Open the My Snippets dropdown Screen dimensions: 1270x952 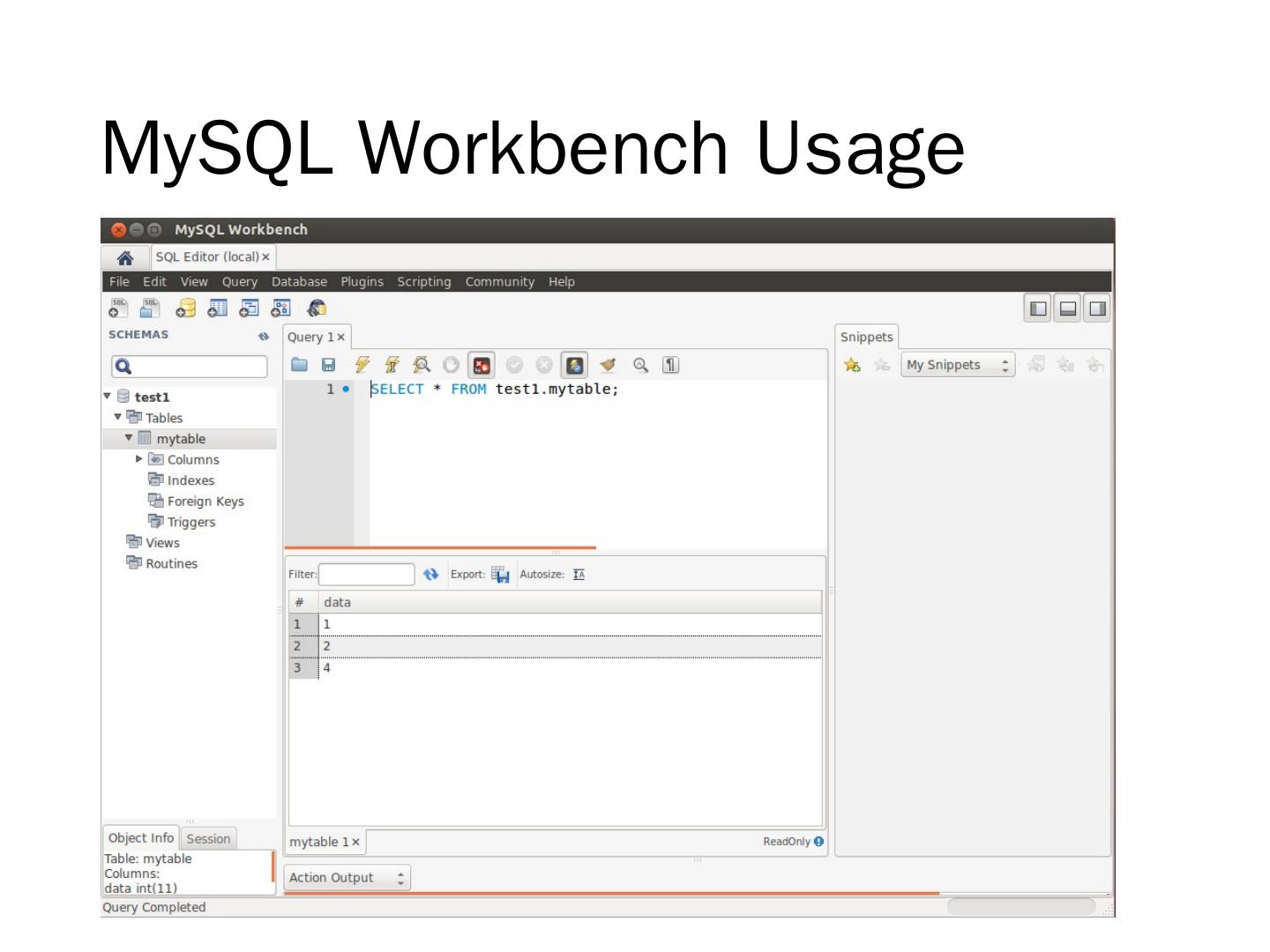pyautogui.click(x=957, y=365)
